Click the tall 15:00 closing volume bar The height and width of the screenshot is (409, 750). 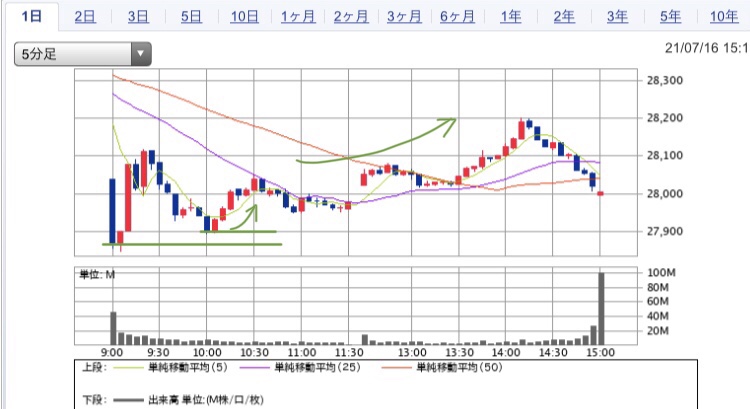coord(601,309)
